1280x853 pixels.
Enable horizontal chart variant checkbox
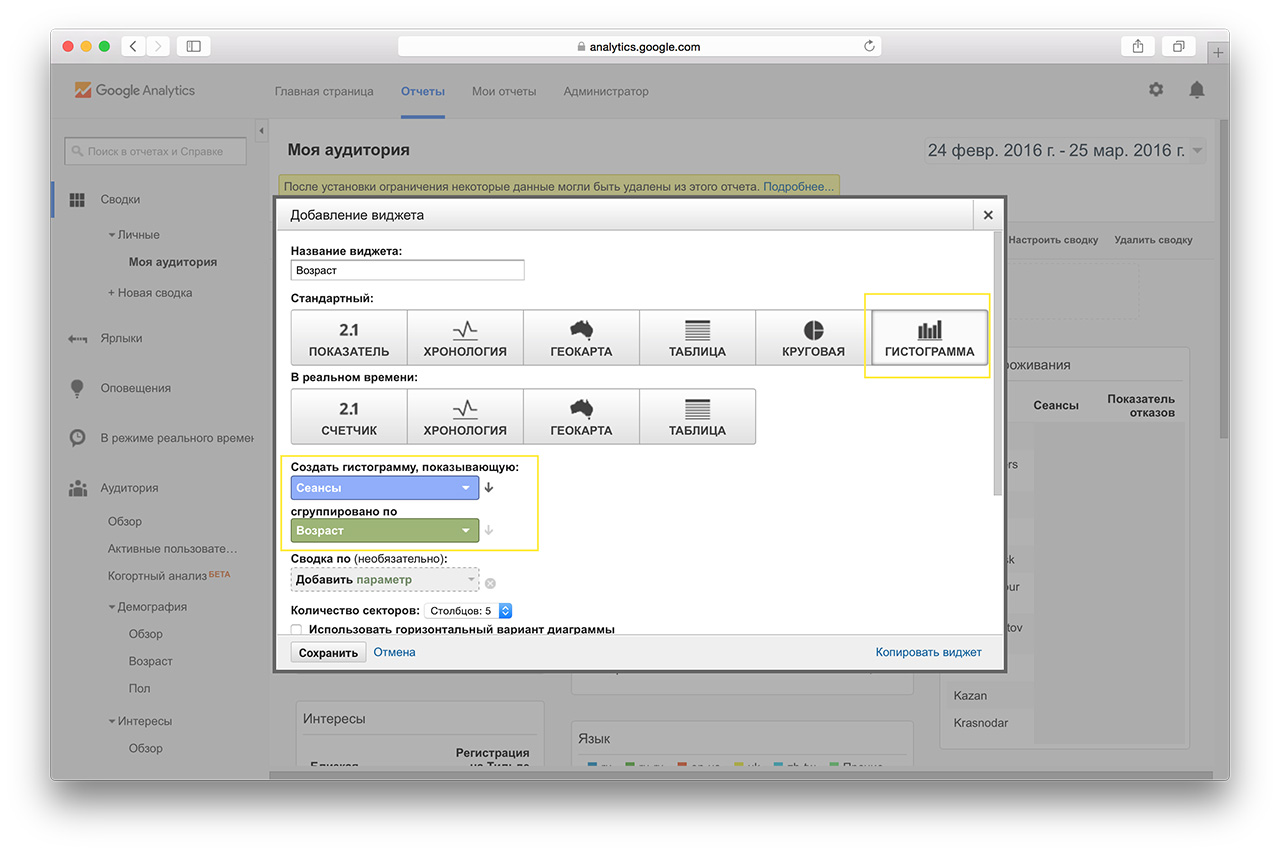point(296,630)
